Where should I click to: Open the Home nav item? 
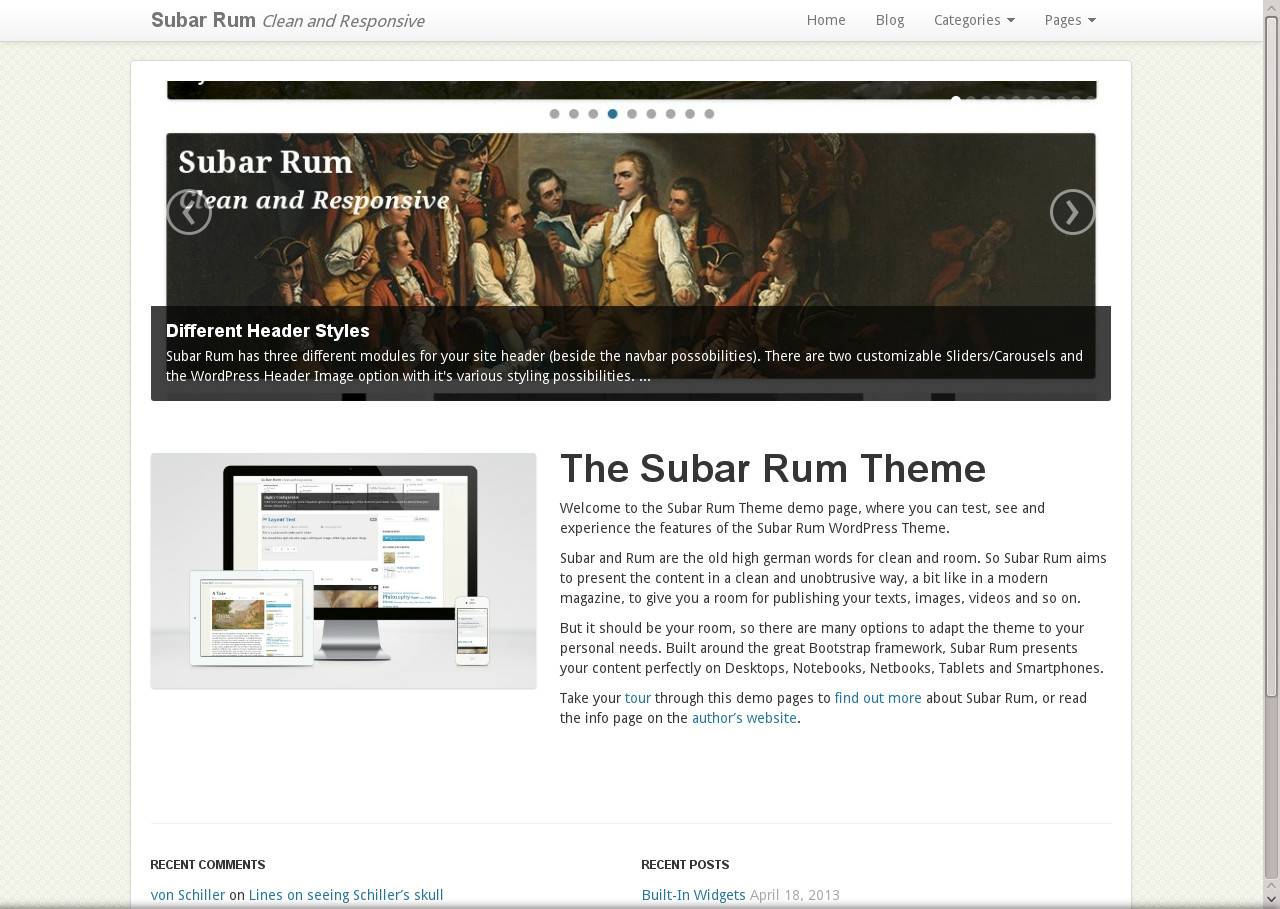[826, 20]
